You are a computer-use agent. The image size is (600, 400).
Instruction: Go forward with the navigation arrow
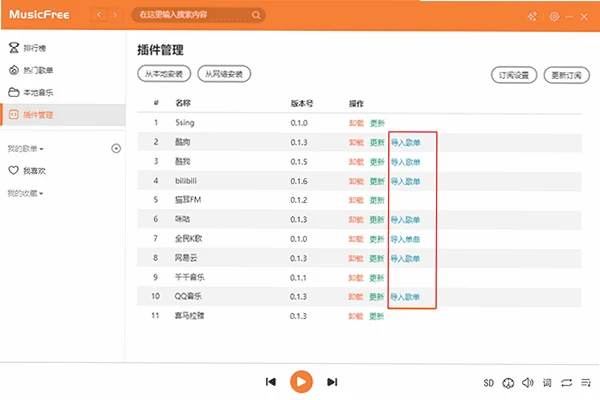115,15
